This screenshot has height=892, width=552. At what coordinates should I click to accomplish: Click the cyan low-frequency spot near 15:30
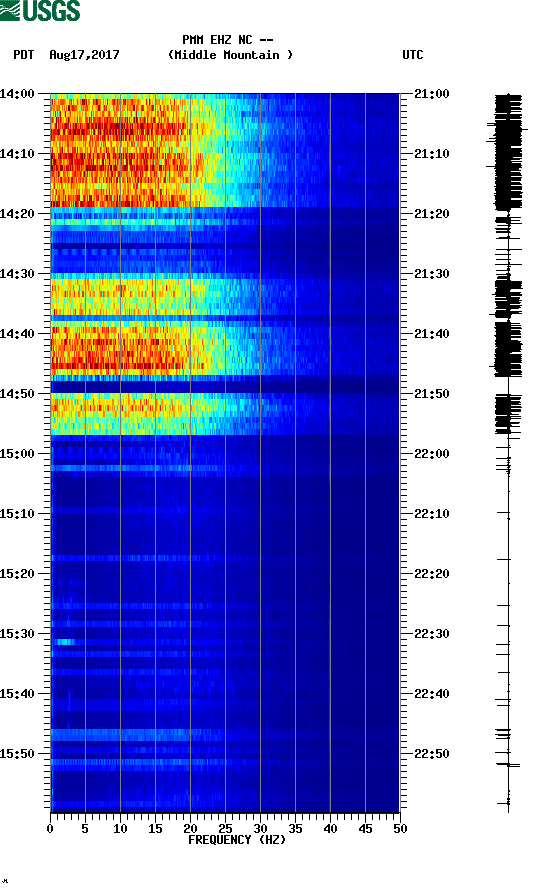pos(65,642)
